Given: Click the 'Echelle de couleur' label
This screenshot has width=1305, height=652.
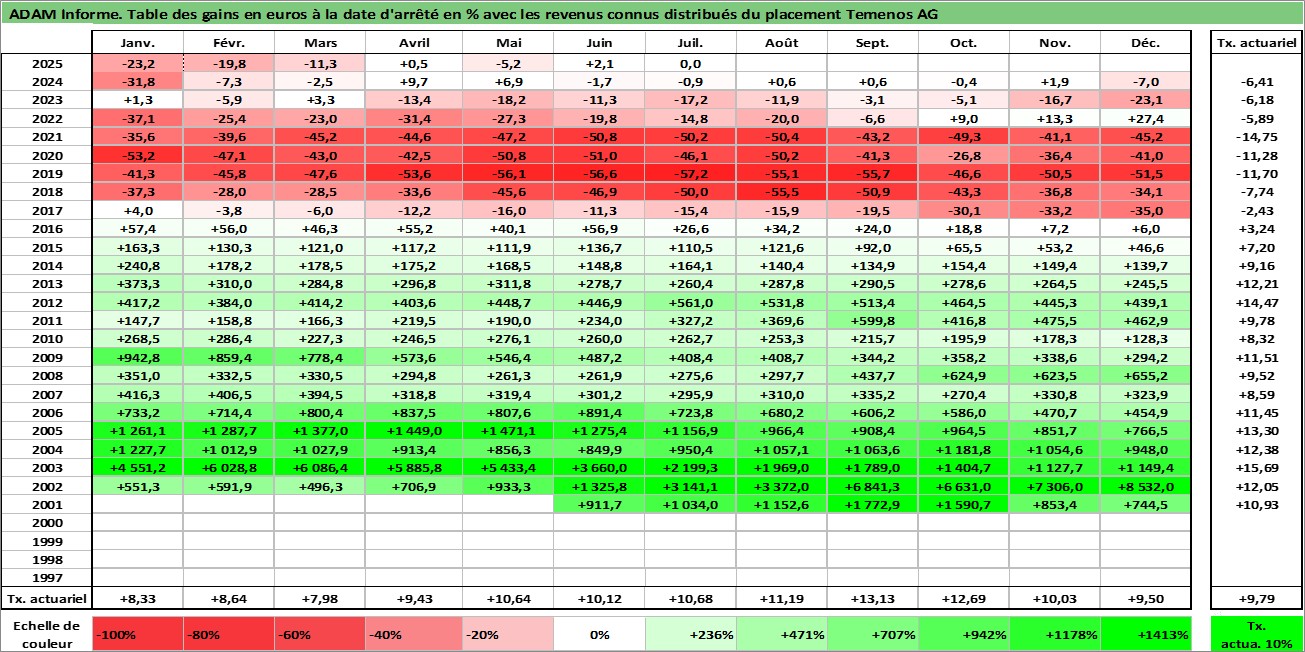Looking at the screenshot, I should pos(46,634).
